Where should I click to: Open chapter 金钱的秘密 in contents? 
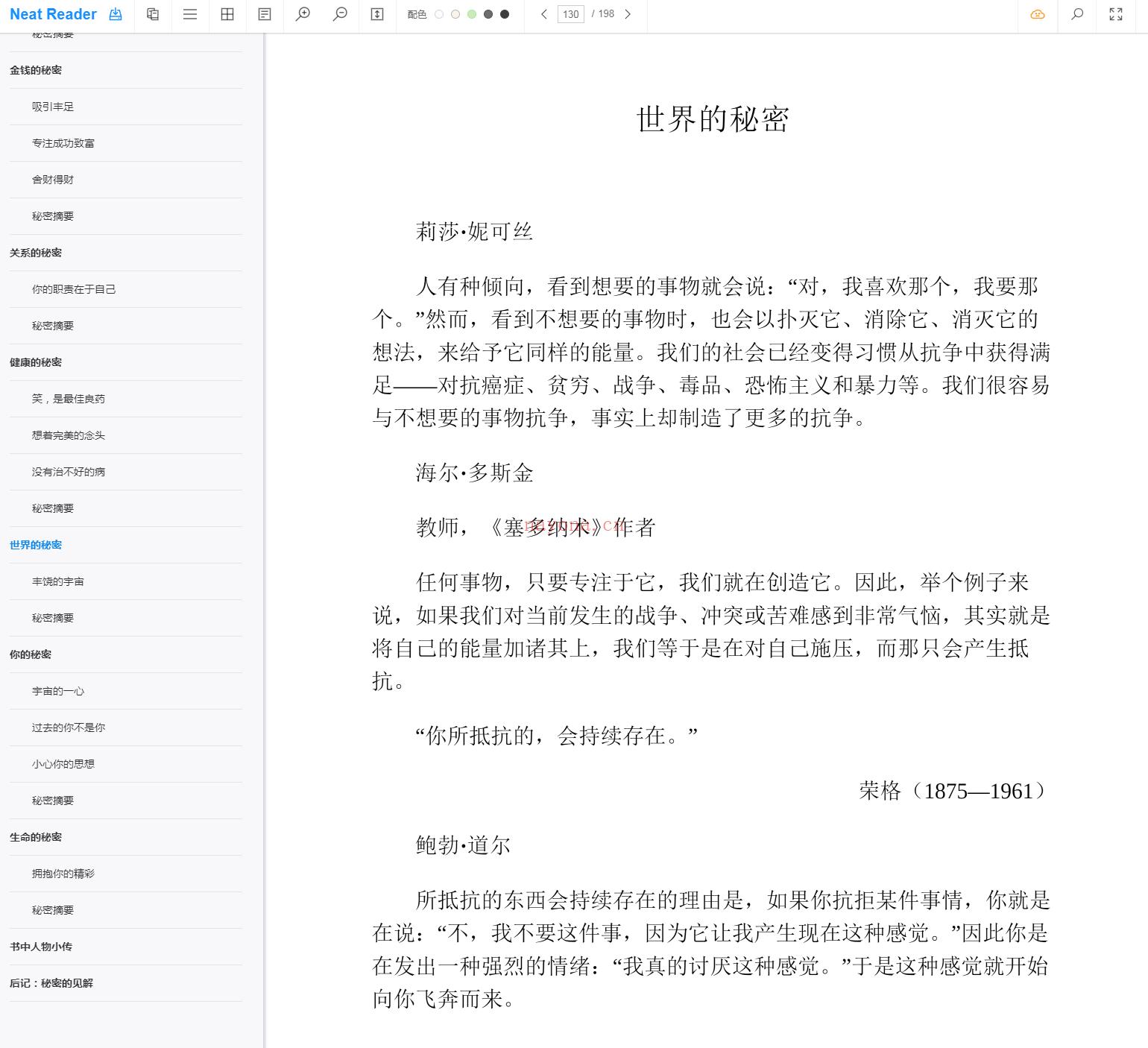36,70
